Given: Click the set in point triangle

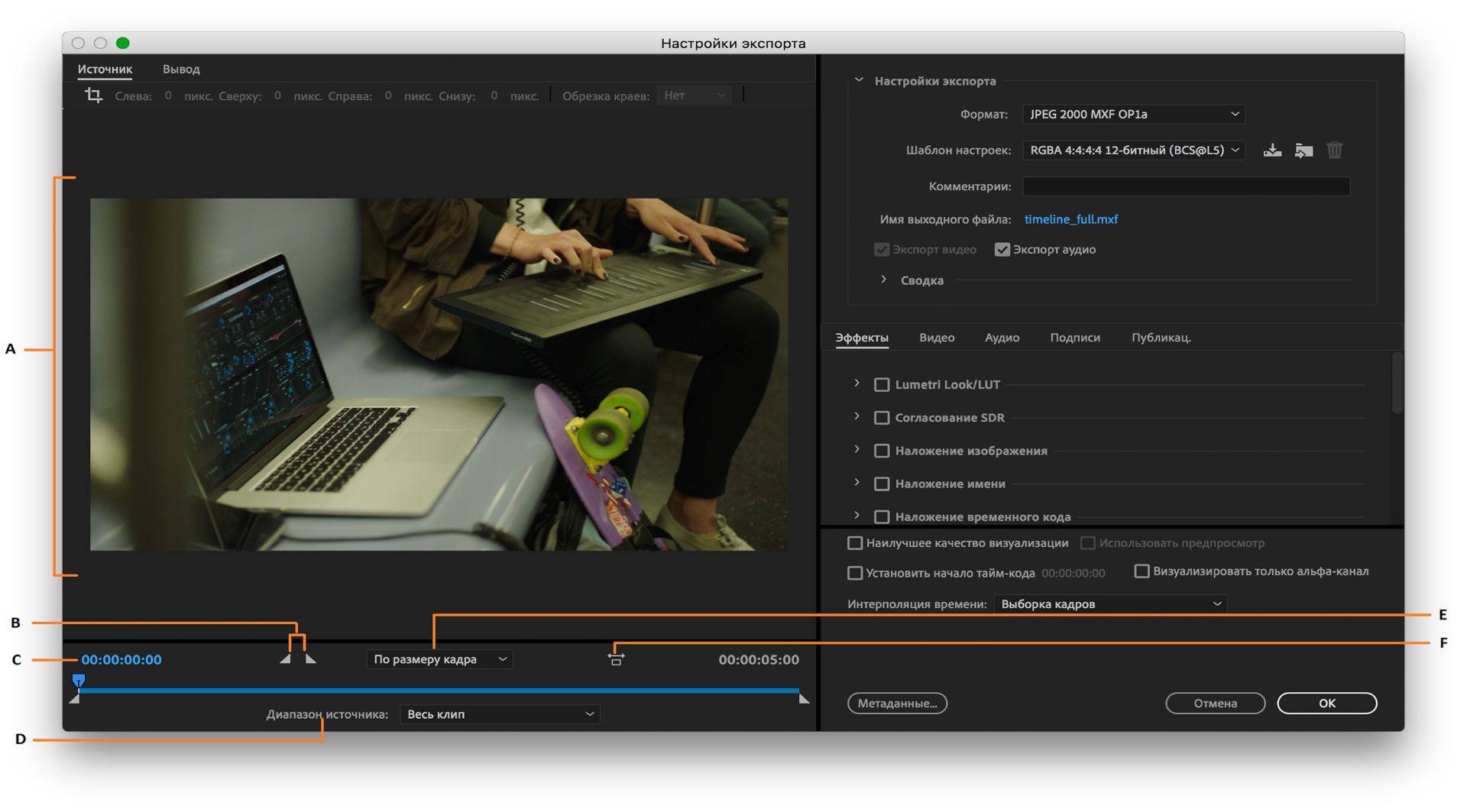Looking at the screenshot, I should pyautogui.click(x=286, y=658).
